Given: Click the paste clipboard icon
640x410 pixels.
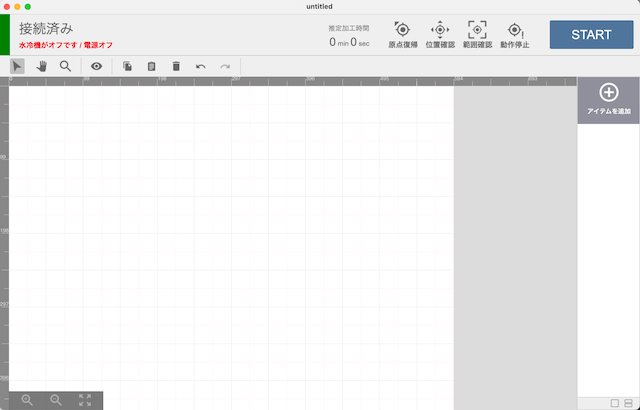Looking at the screenshot, I should 152,66.
